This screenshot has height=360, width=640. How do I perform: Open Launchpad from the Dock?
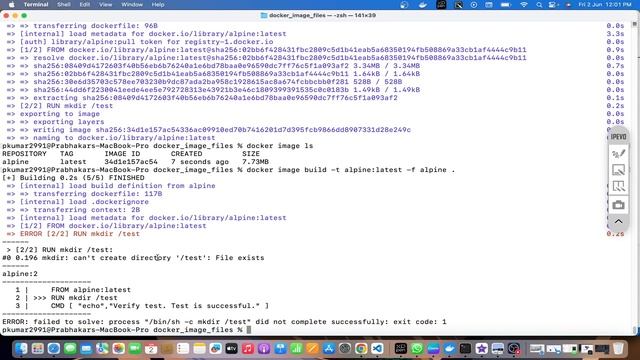click(x=38, y=349)
